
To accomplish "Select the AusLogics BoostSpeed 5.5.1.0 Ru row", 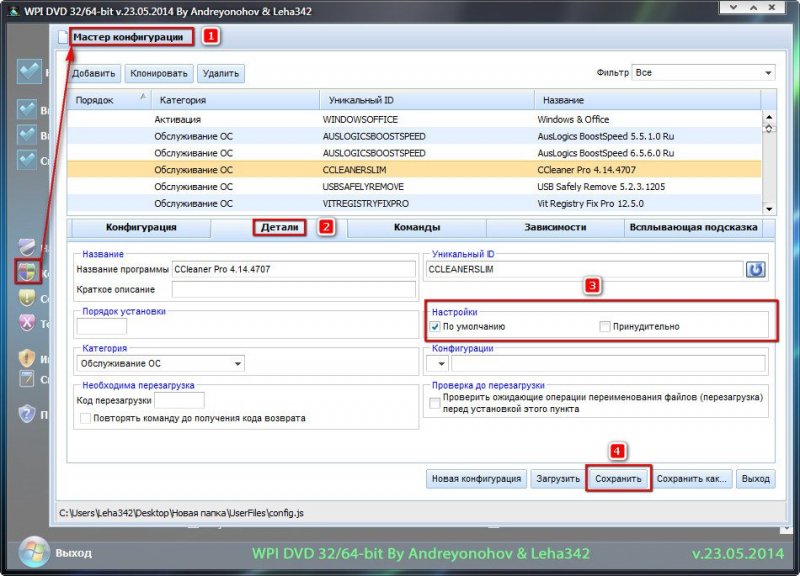I will [414, 136].
